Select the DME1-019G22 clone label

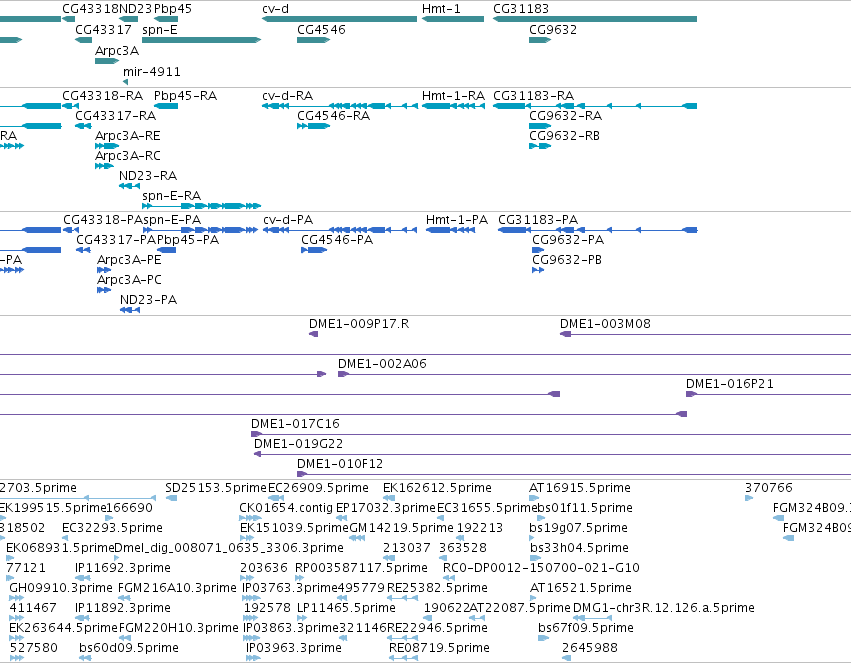298,444
